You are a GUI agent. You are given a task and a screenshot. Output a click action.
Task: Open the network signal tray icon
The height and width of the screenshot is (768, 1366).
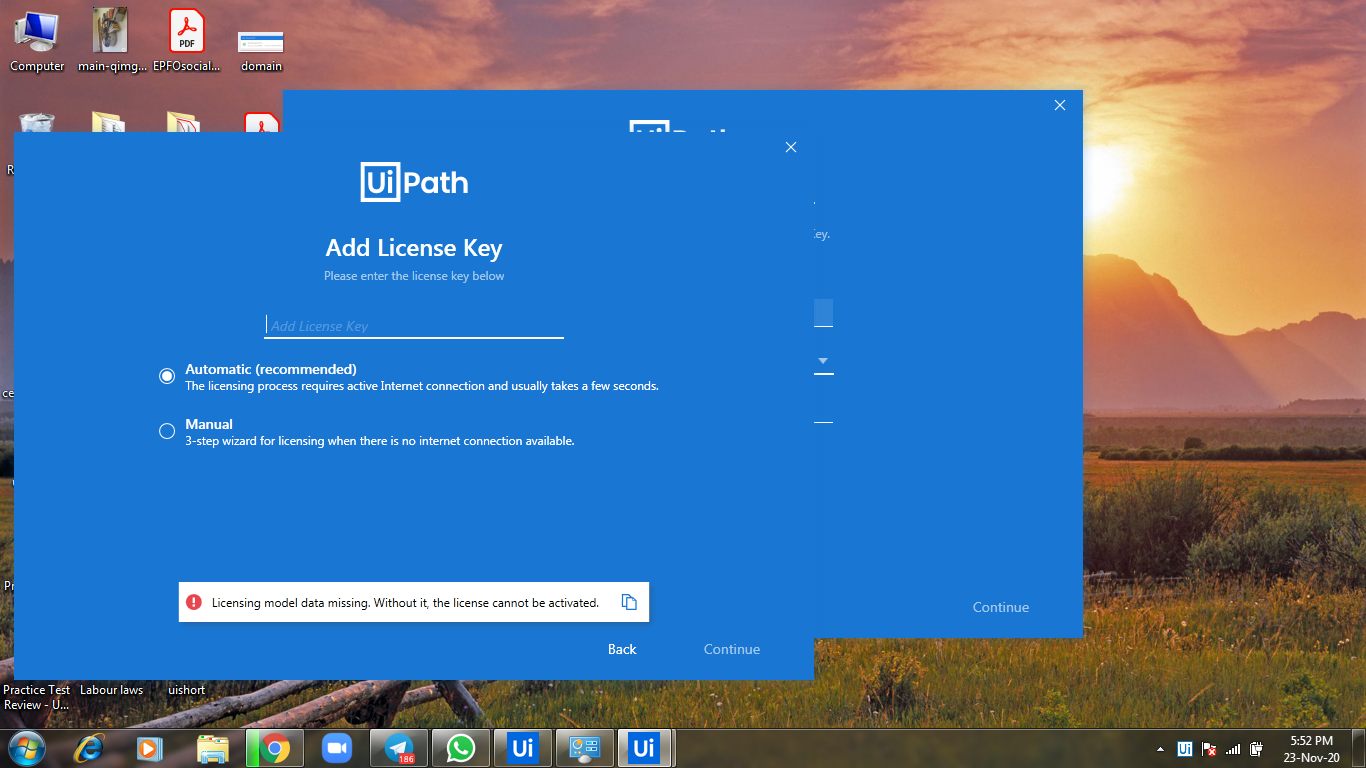[1233, 748]
